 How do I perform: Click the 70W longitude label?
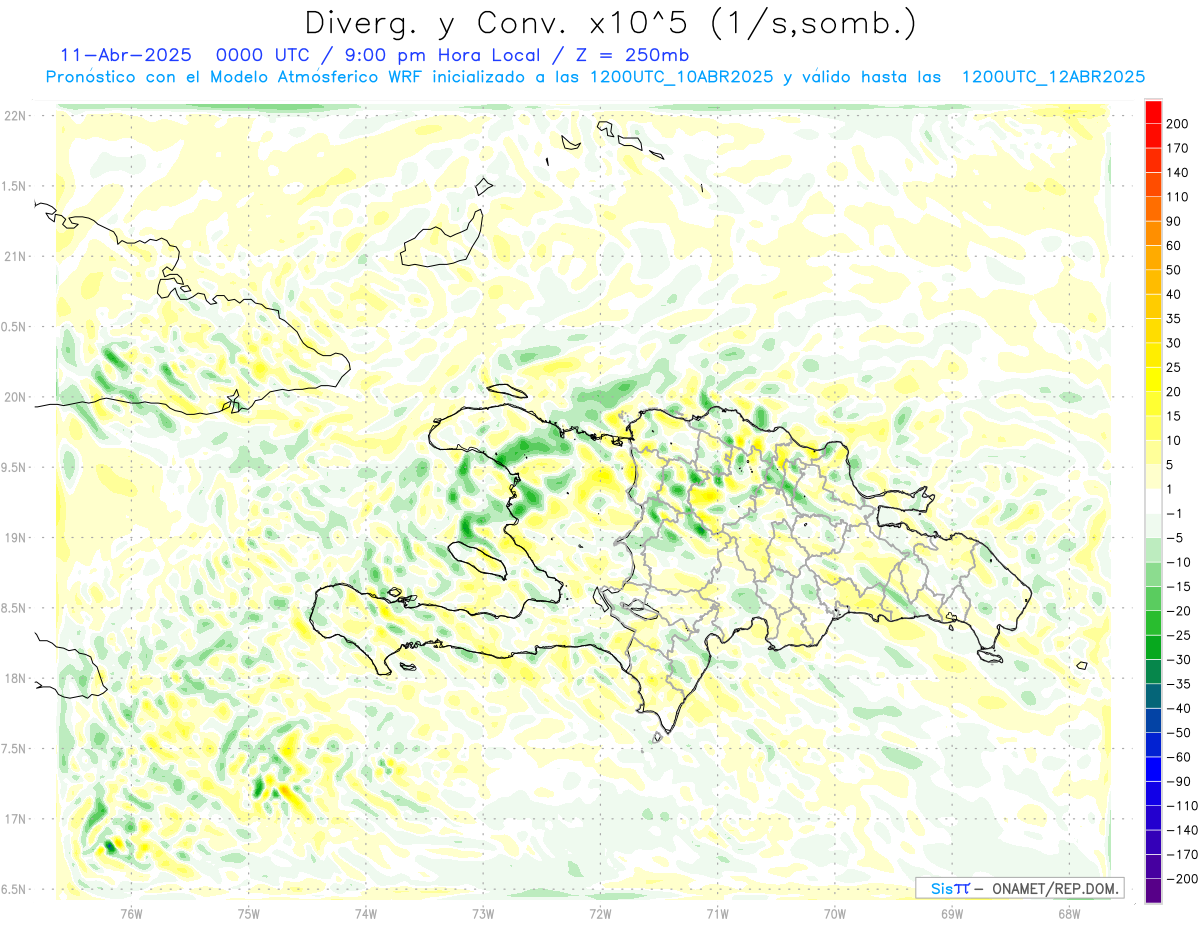(835, 913)
